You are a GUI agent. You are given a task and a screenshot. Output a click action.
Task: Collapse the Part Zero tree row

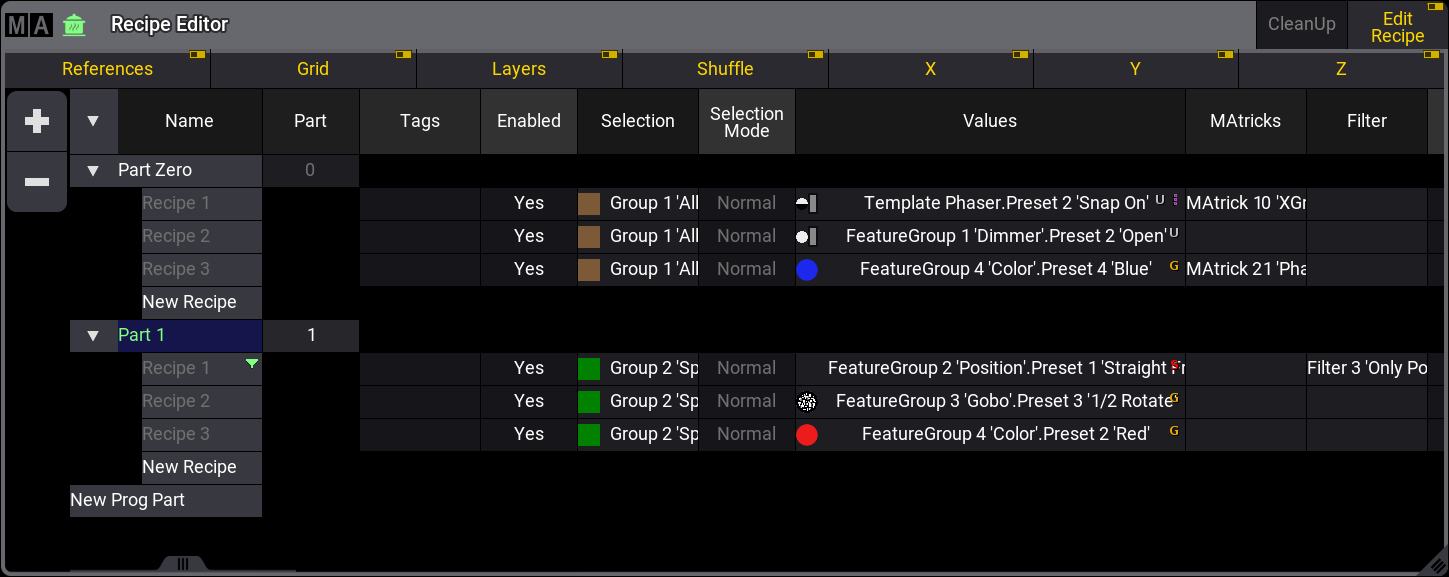pos(93,171)
